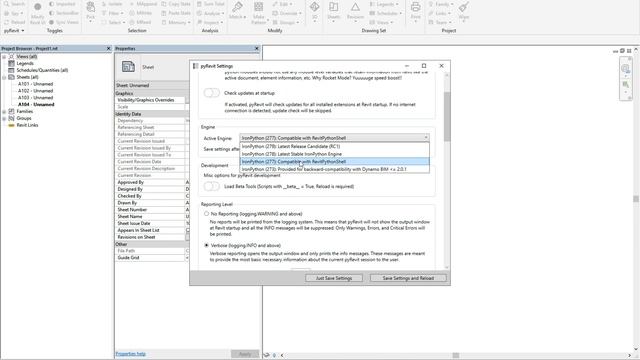Click the drawing view vertical scrollbar thumb
The width and height of the screenshot is (640, 360).
click(636, 199)
